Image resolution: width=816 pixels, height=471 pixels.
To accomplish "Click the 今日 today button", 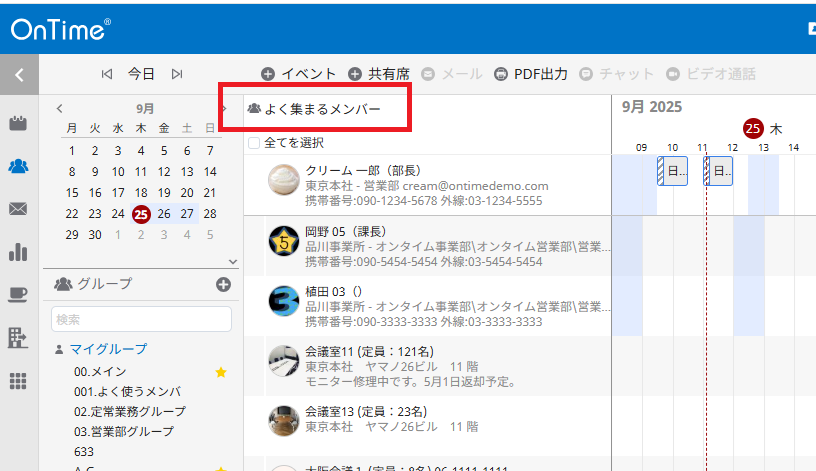I will [141, 74].
